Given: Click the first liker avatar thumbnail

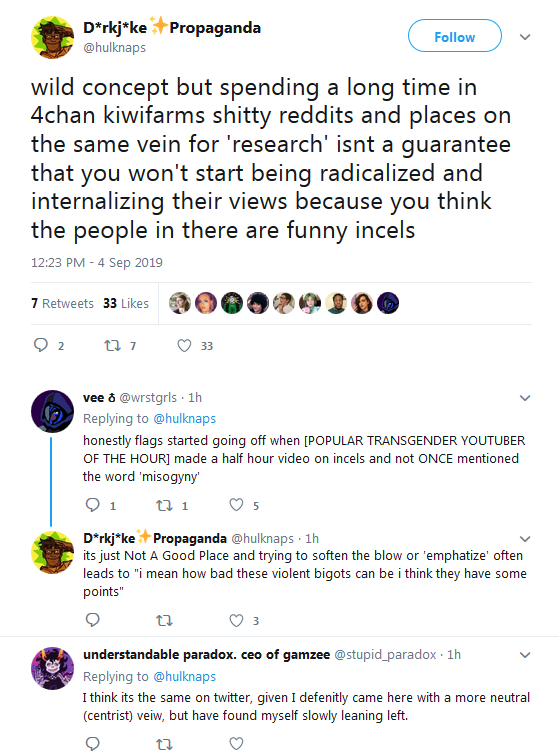Looking at the screenshot, I should 180,303.
